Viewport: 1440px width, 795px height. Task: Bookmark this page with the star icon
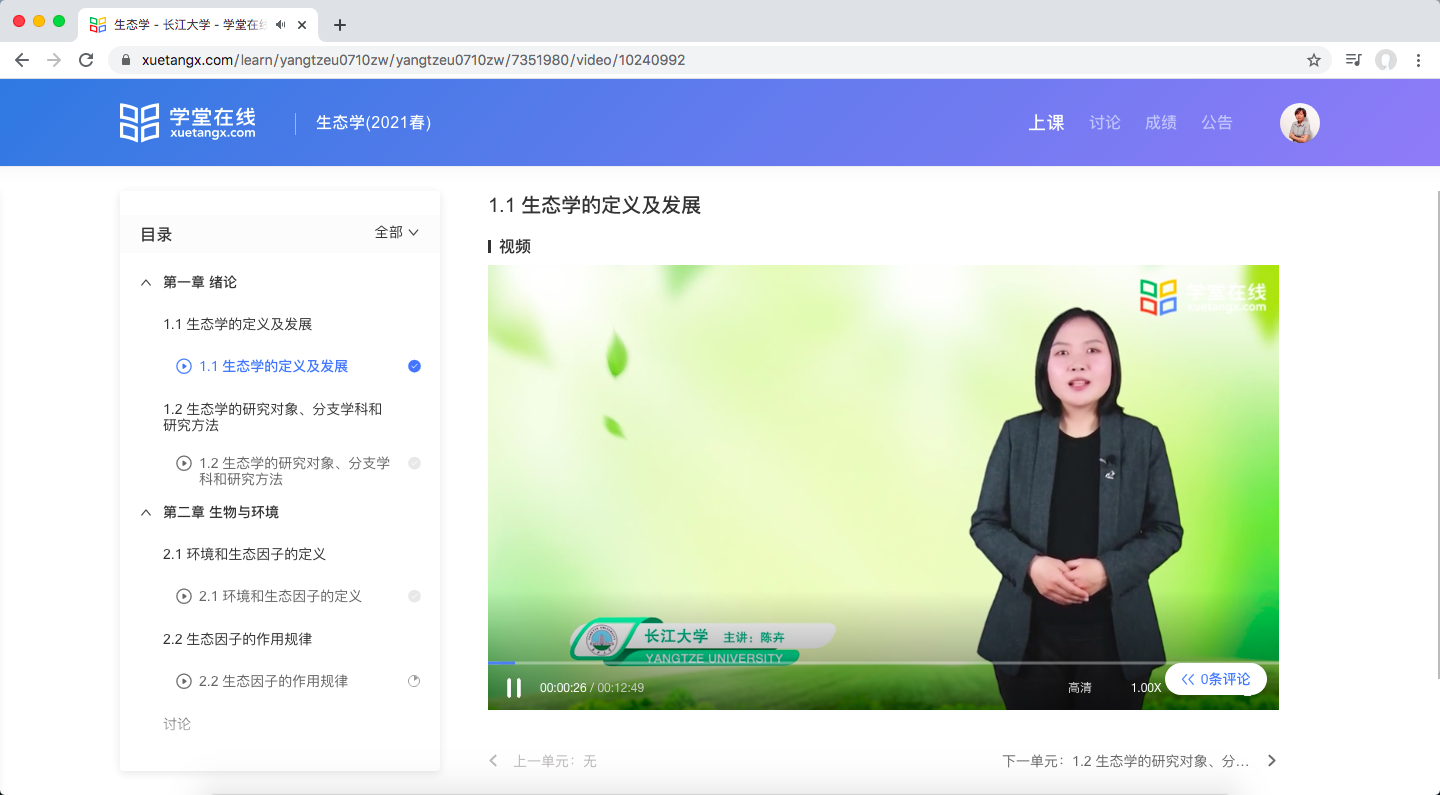point(1314,60)
